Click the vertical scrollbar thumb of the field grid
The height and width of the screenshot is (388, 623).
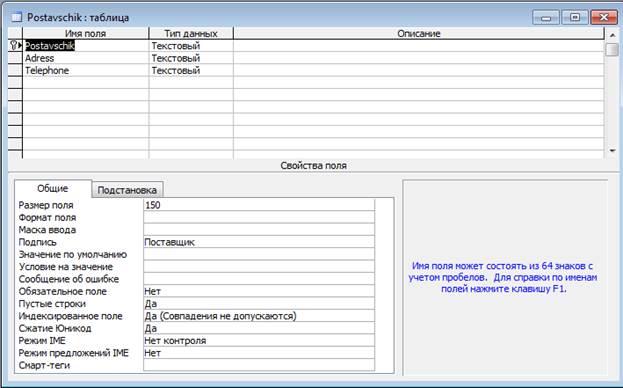click(x=612, y=50)
